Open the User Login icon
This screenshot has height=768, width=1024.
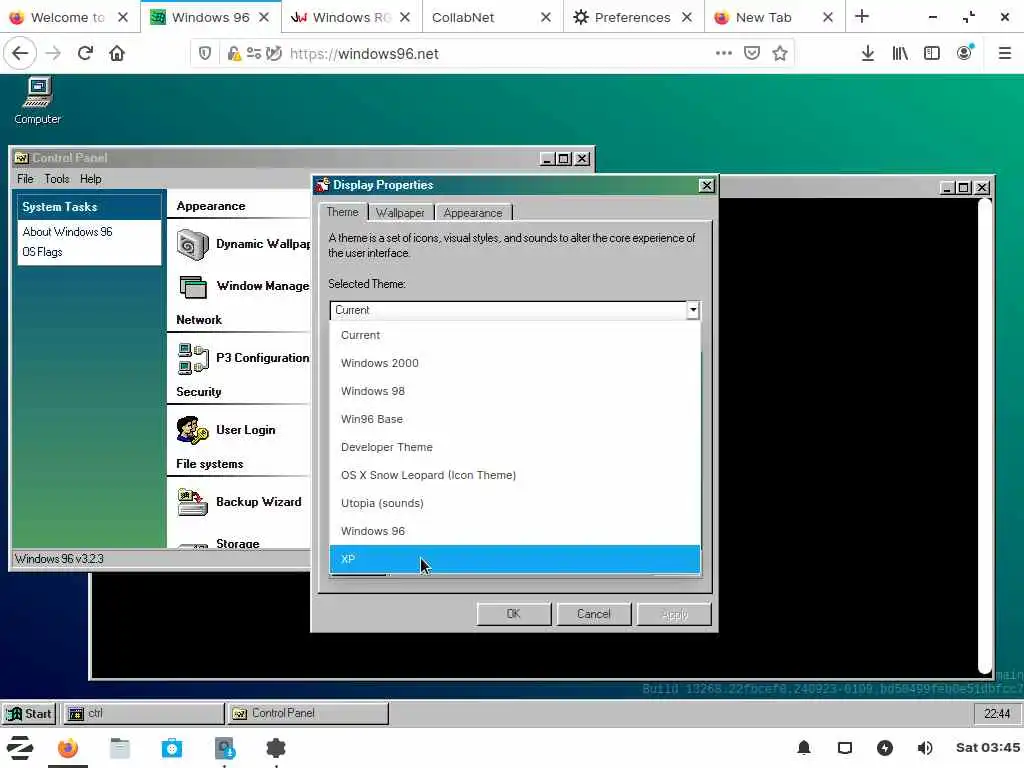pyautogui.click(x=193, y=430)
